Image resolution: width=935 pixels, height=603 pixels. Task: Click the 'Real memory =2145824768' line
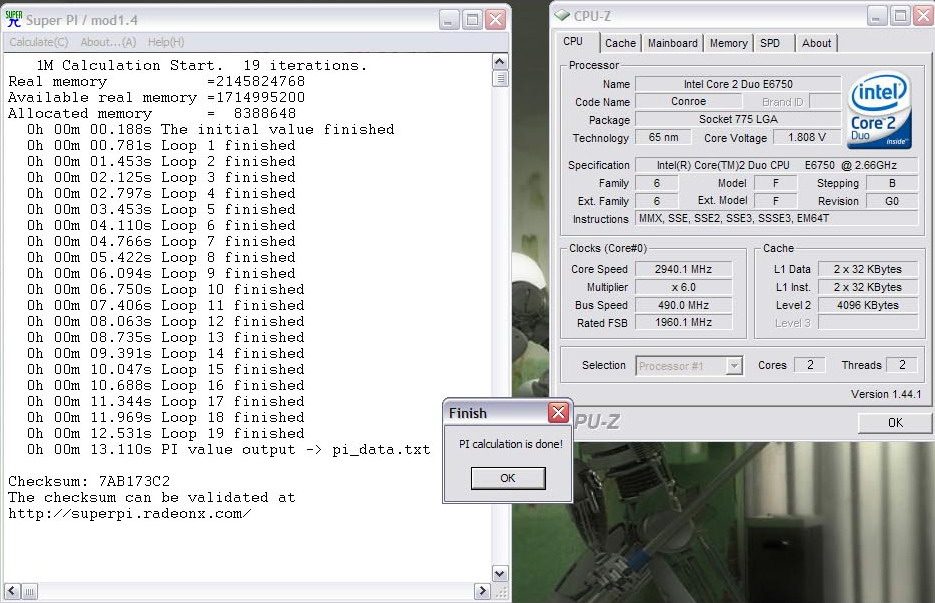point(156,82)
